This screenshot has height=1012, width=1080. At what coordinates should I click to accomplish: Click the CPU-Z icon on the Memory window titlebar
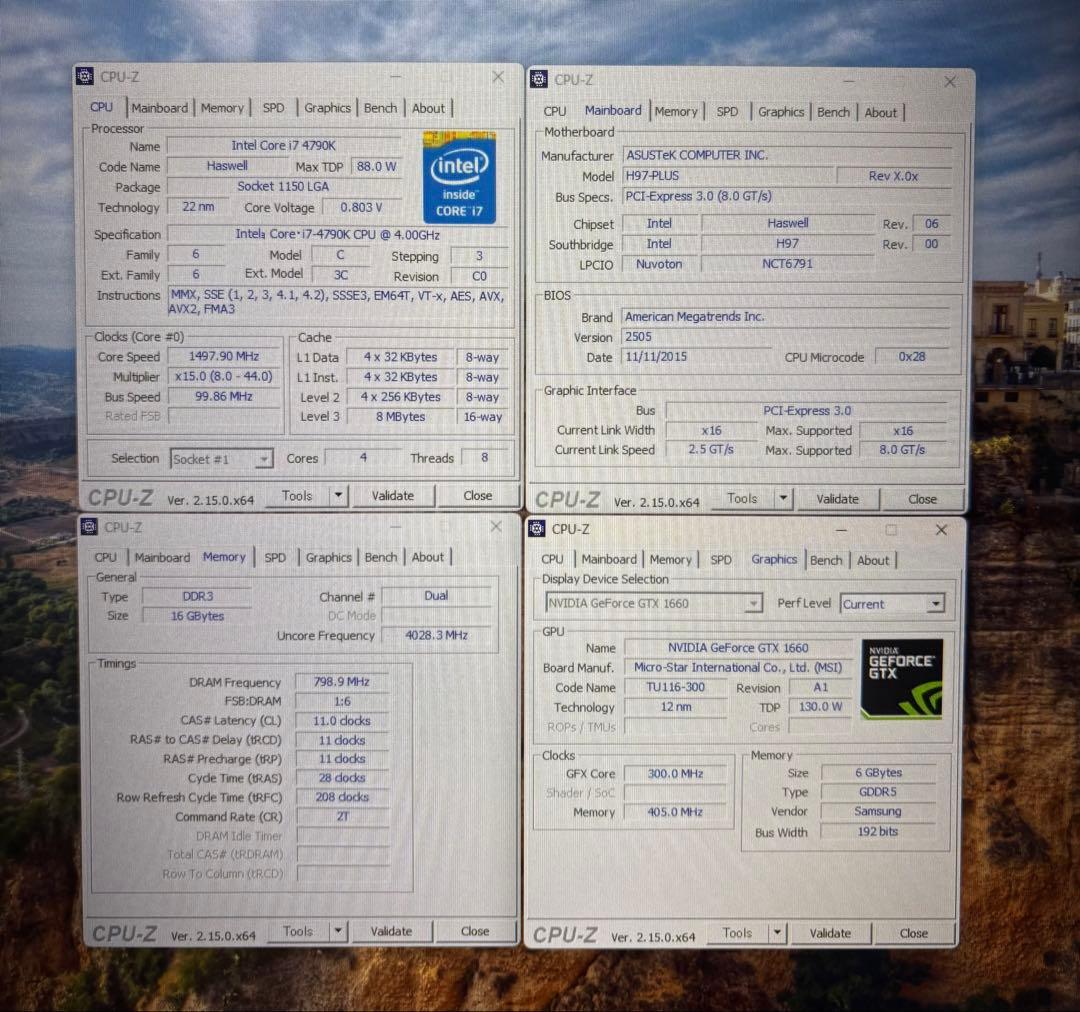(88, 527)
